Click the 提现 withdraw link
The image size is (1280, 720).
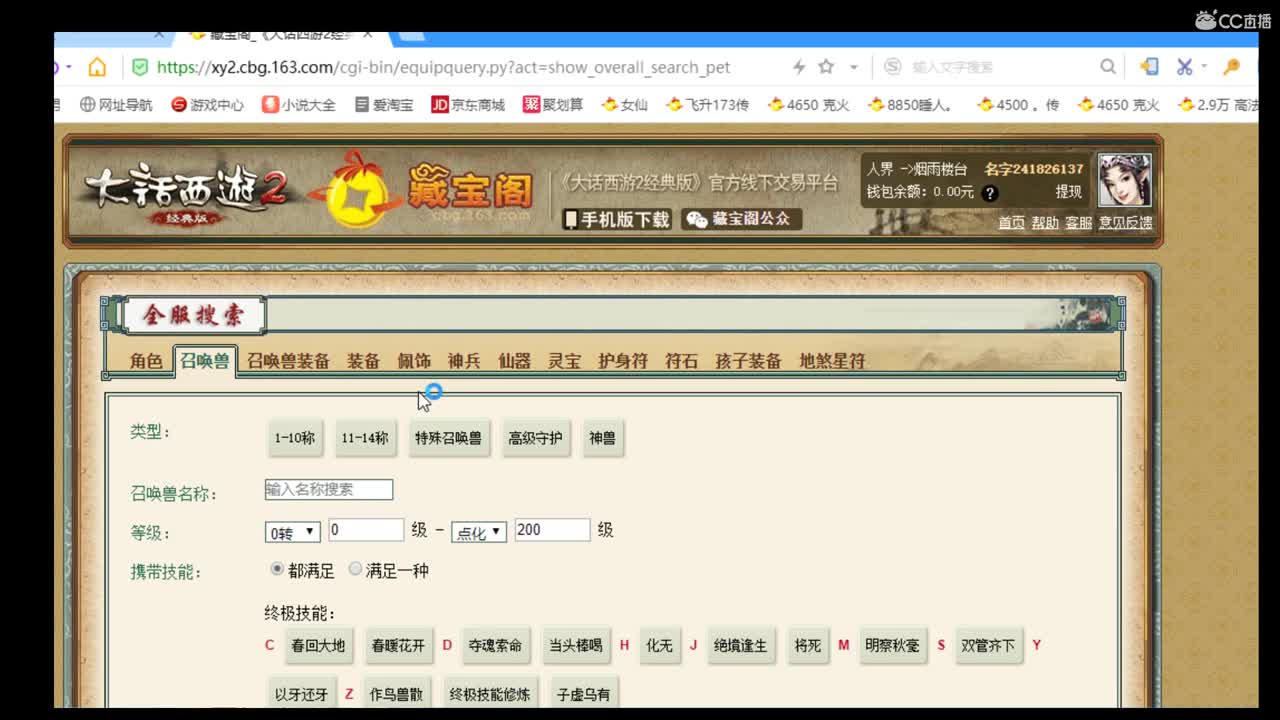pyautogui.click(x=1068, y=192)
